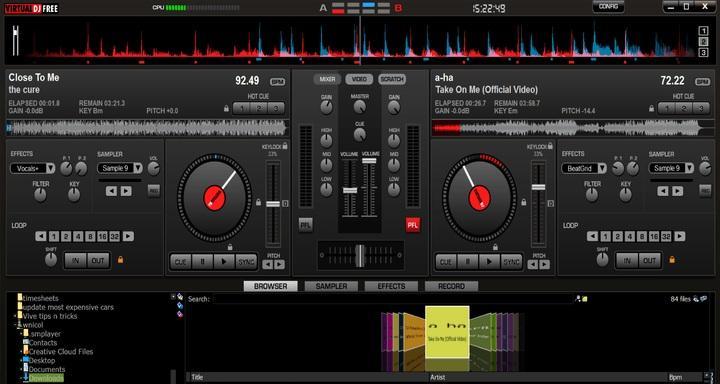Play the left deck track
720x384 pixels.
[224, 262]
